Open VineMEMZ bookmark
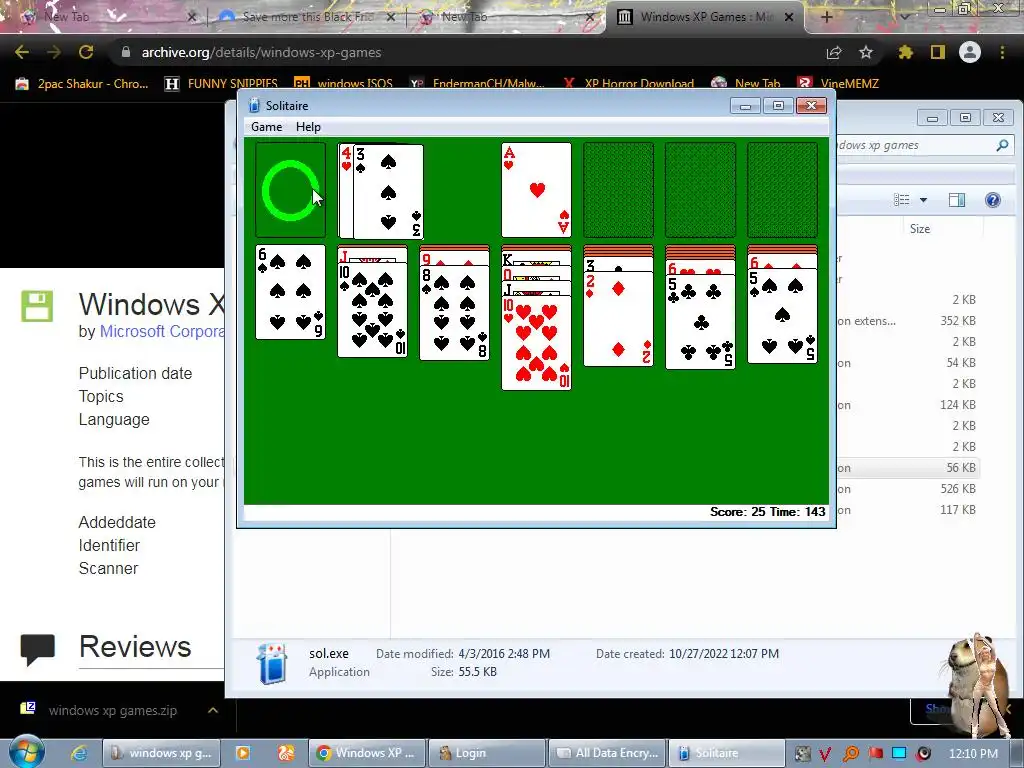This screenshot has width=1024, height=768. (839, 84)
